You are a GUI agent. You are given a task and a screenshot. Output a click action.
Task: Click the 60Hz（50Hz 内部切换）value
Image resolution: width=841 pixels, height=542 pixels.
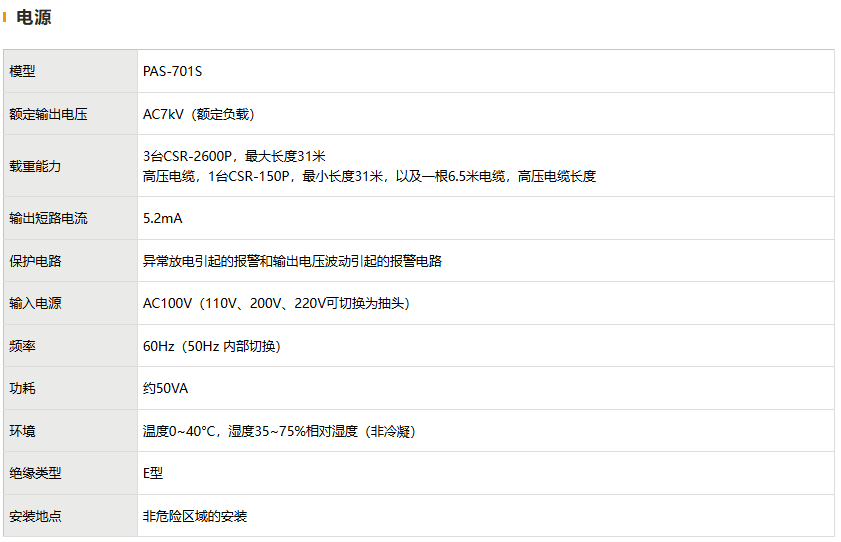(212, 346)
